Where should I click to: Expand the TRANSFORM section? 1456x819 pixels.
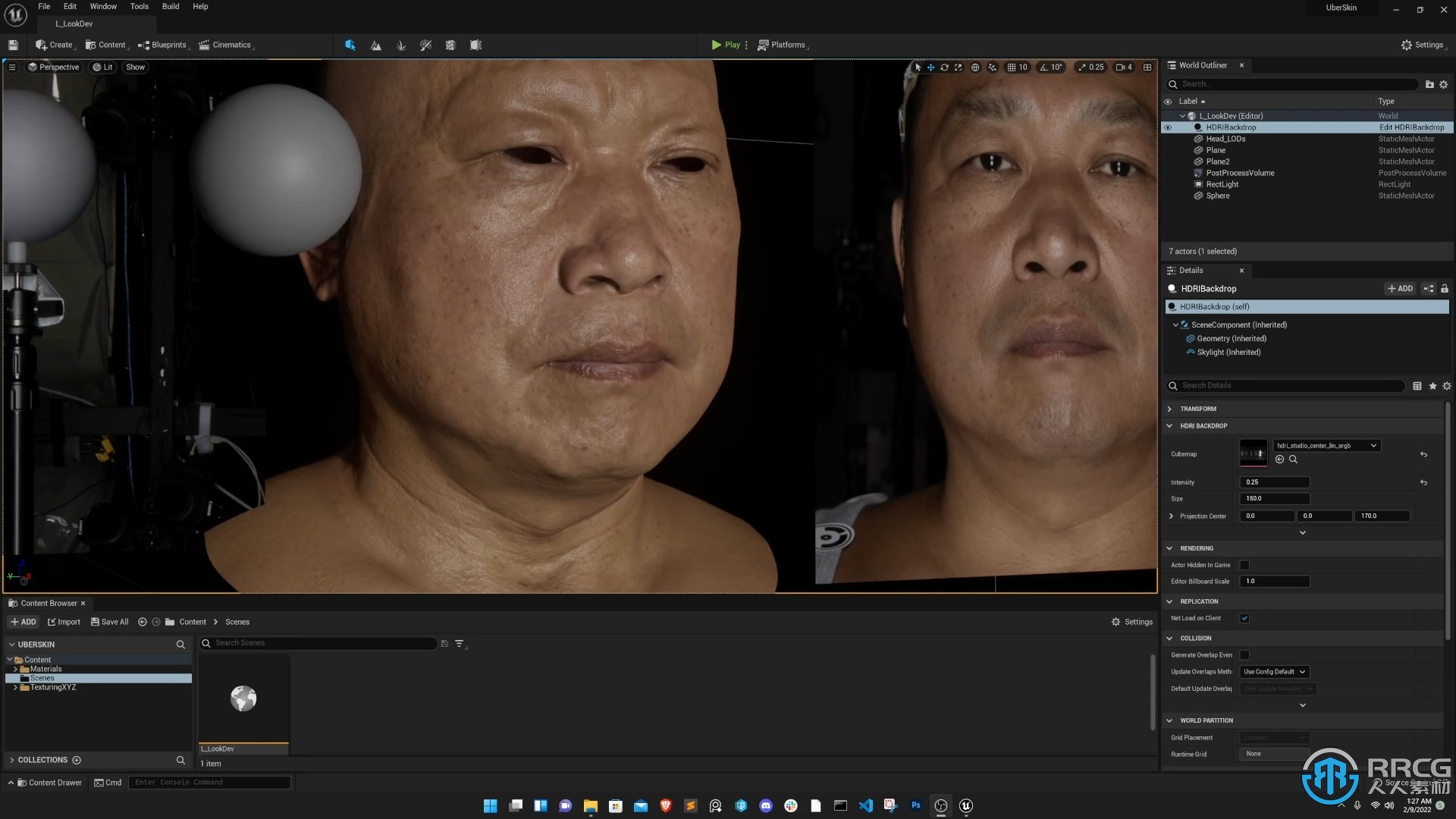(1169, 409)
